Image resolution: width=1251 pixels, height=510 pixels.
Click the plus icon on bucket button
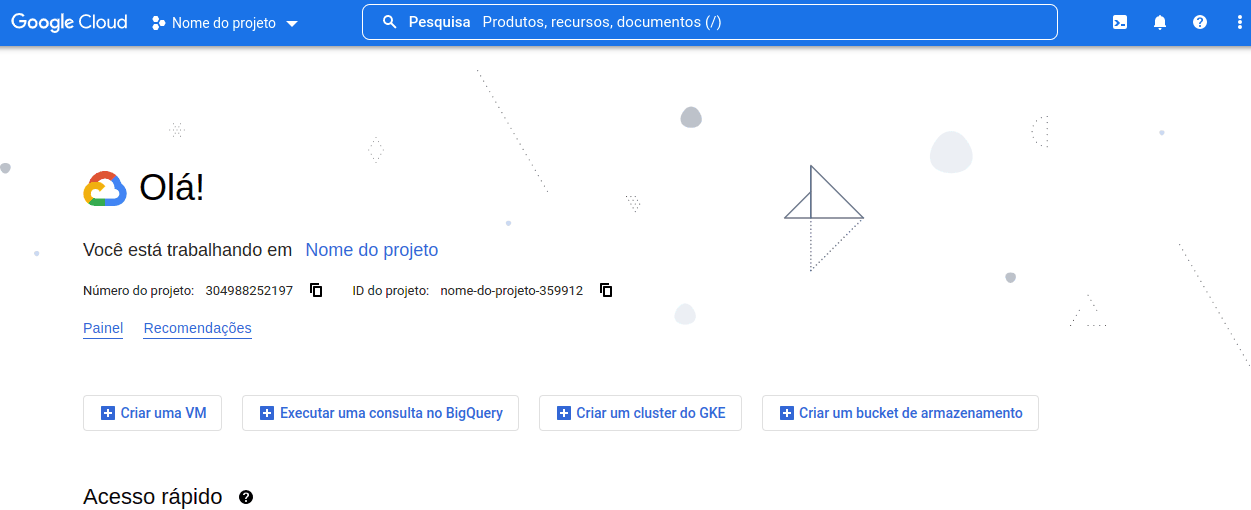pyautogui.click(x=787, y=413)
